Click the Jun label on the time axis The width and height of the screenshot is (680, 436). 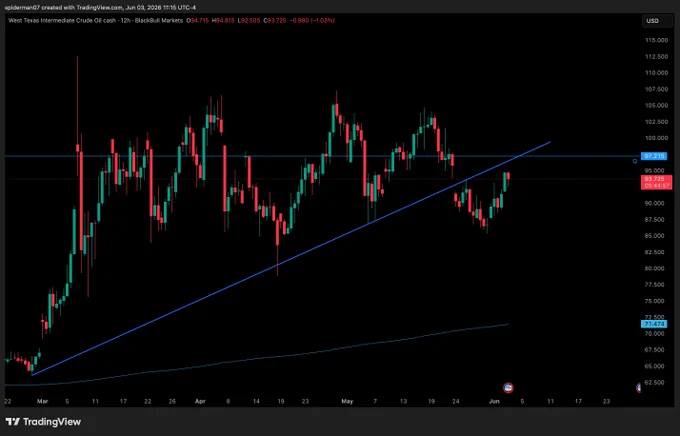[494, 401]
